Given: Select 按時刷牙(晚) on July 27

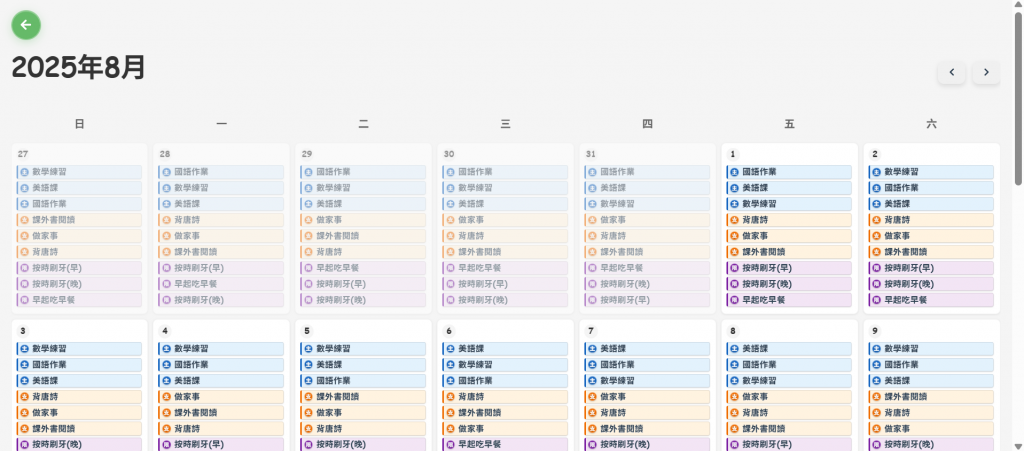Looking at the screenshot, I should click(x=79, y=284).
